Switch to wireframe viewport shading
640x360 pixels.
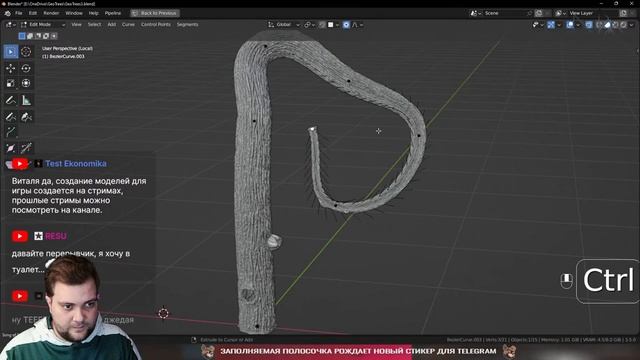pyautogui.click(x=599, y=25)
